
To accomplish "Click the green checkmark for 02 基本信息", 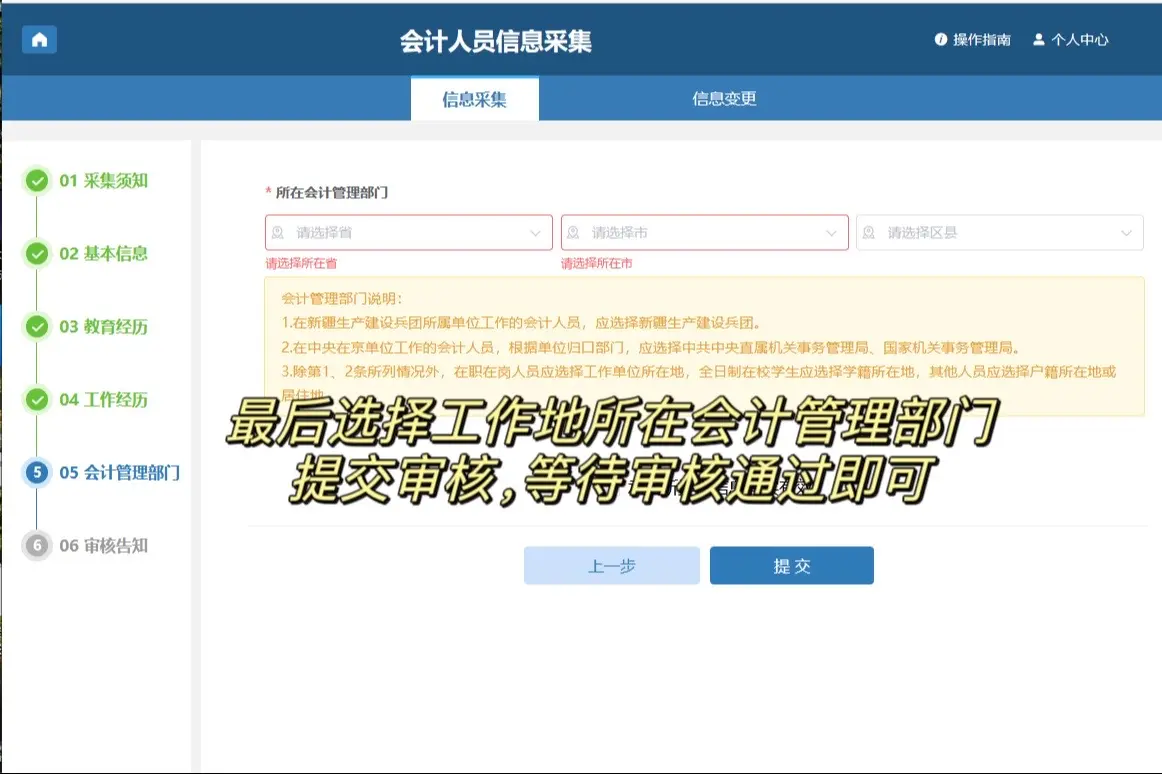I will [37, 254].
